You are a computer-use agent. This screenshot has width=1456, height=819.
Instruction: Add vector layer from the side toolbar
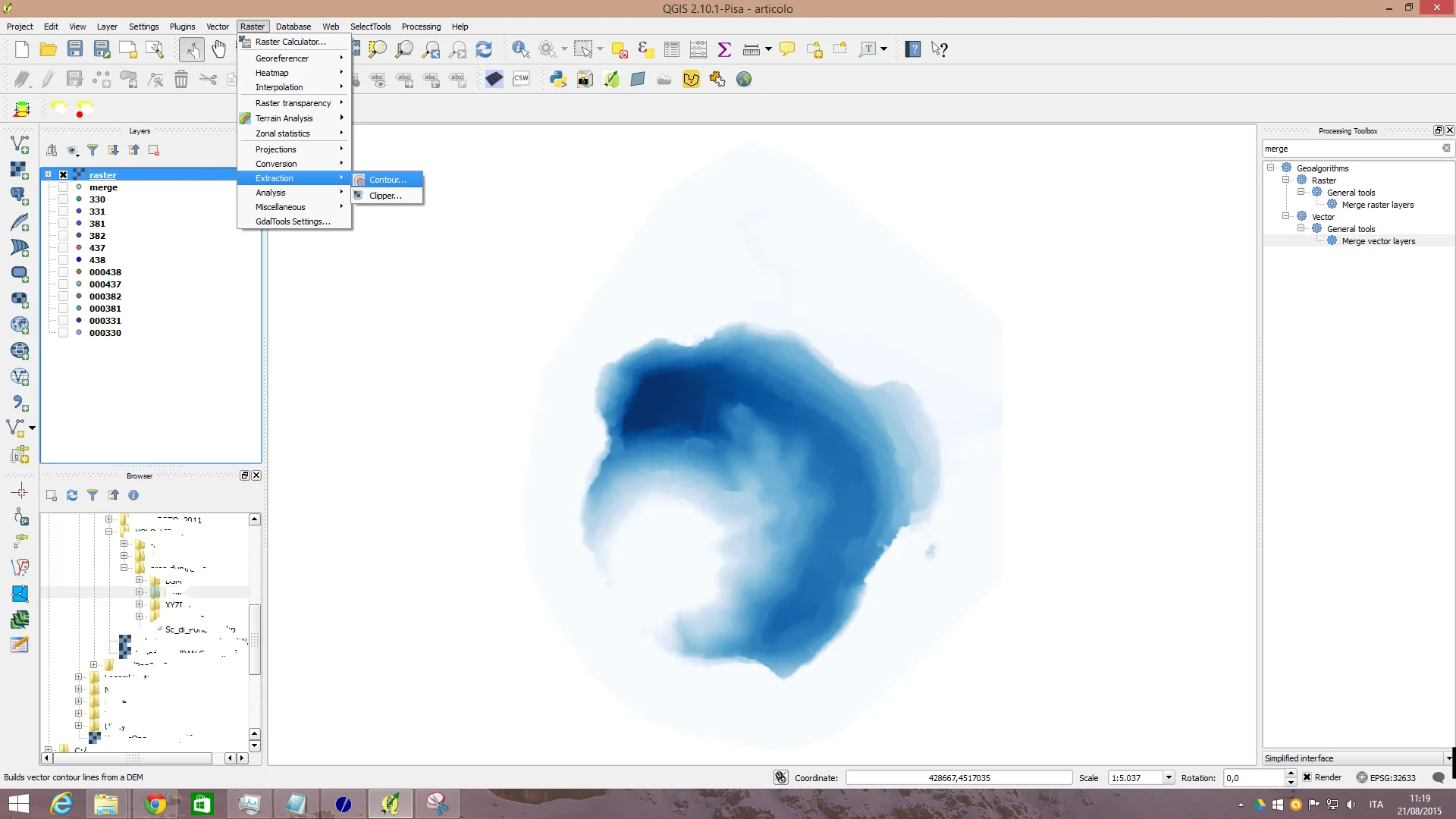[x=20, y=143]
